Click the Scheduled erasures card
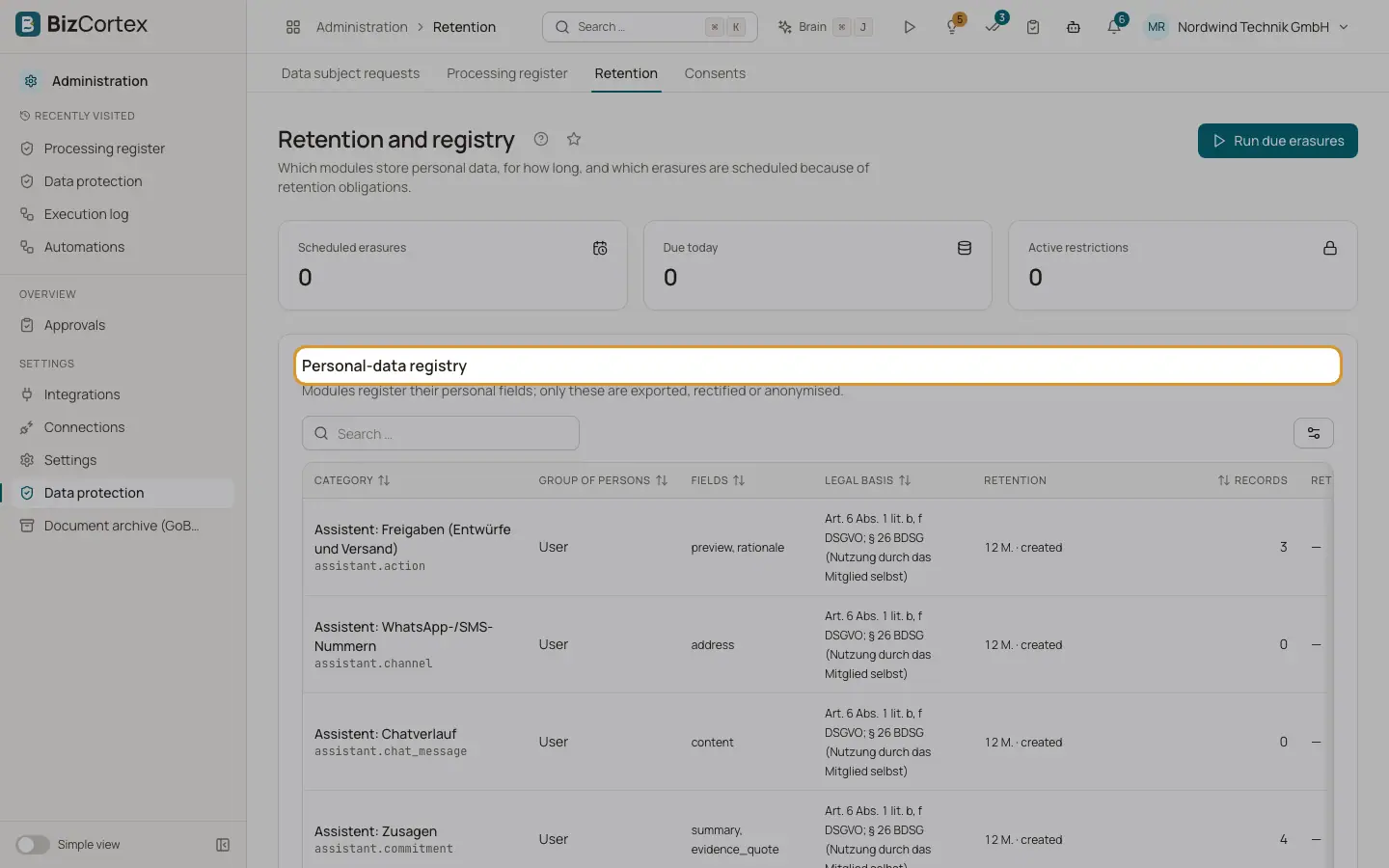This screenshot has width=1389, height=868. pyautogui.click(x=452, y=265)
